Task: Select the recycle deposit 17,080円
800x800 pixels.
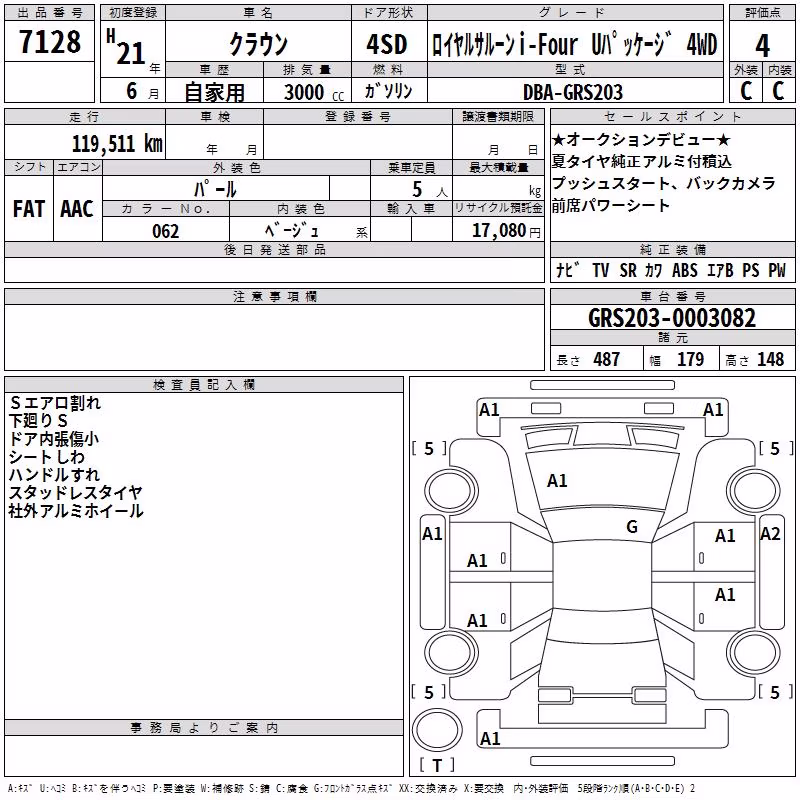Action: click(506, 231)
